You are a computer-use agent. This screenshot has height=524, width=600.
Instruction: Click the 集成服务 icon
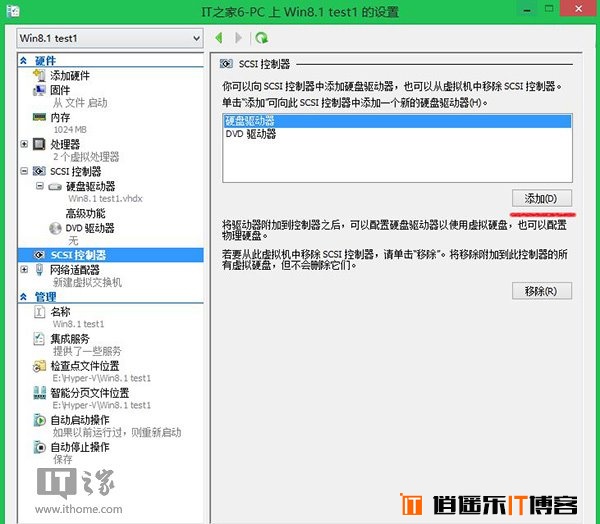tap(39, 339)
